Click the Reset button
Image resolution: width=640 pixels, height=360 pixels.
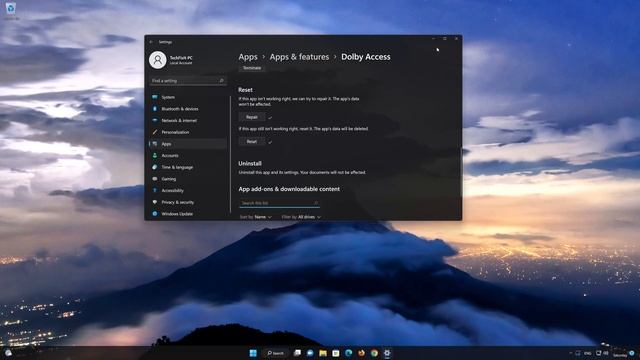pos(252,142)
